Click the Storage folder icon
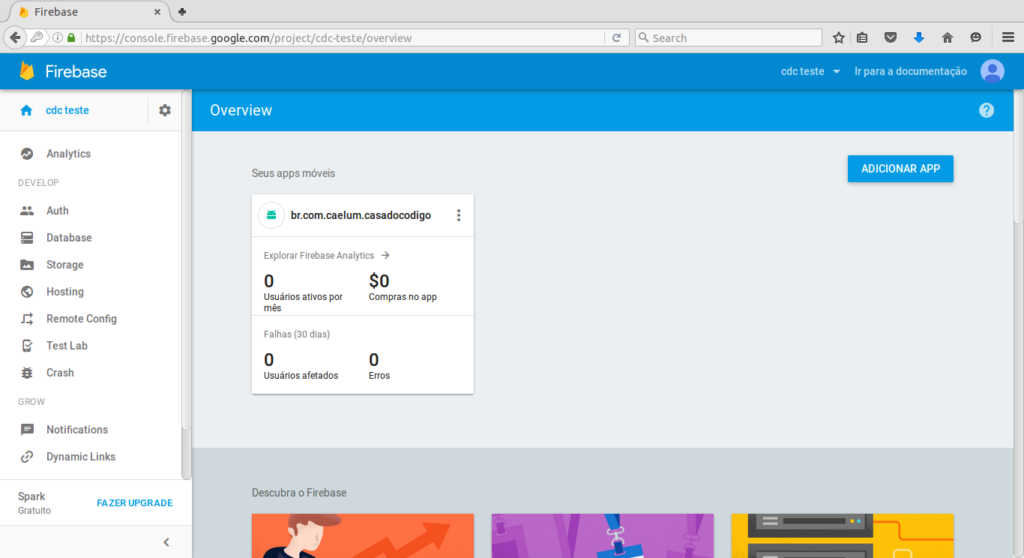 (x=27, y=265)
